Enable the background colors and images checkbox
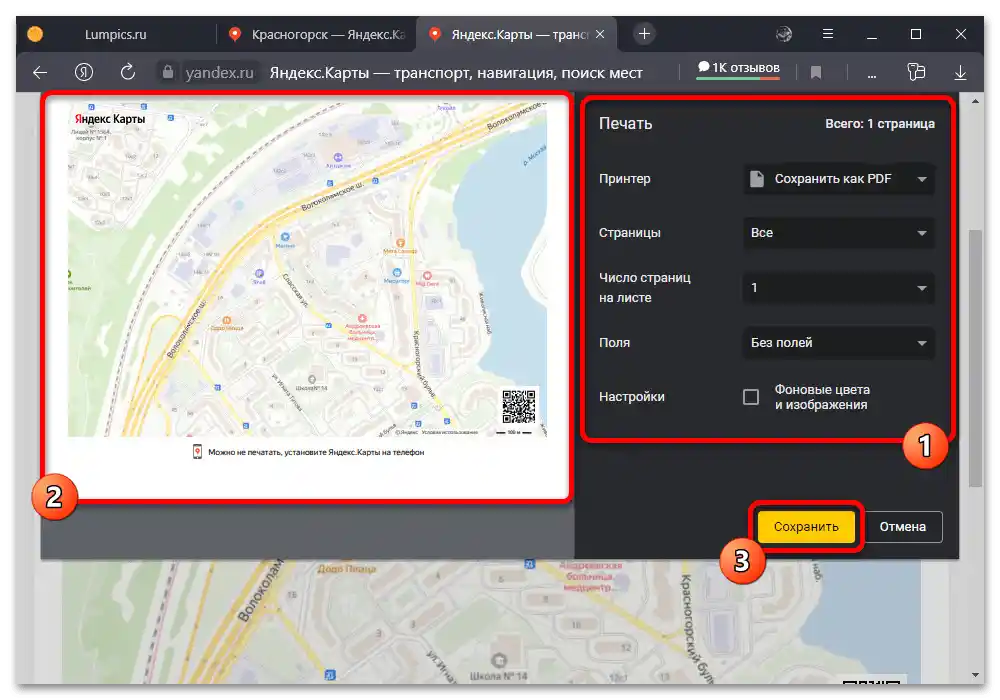 [x=751, y=397]
